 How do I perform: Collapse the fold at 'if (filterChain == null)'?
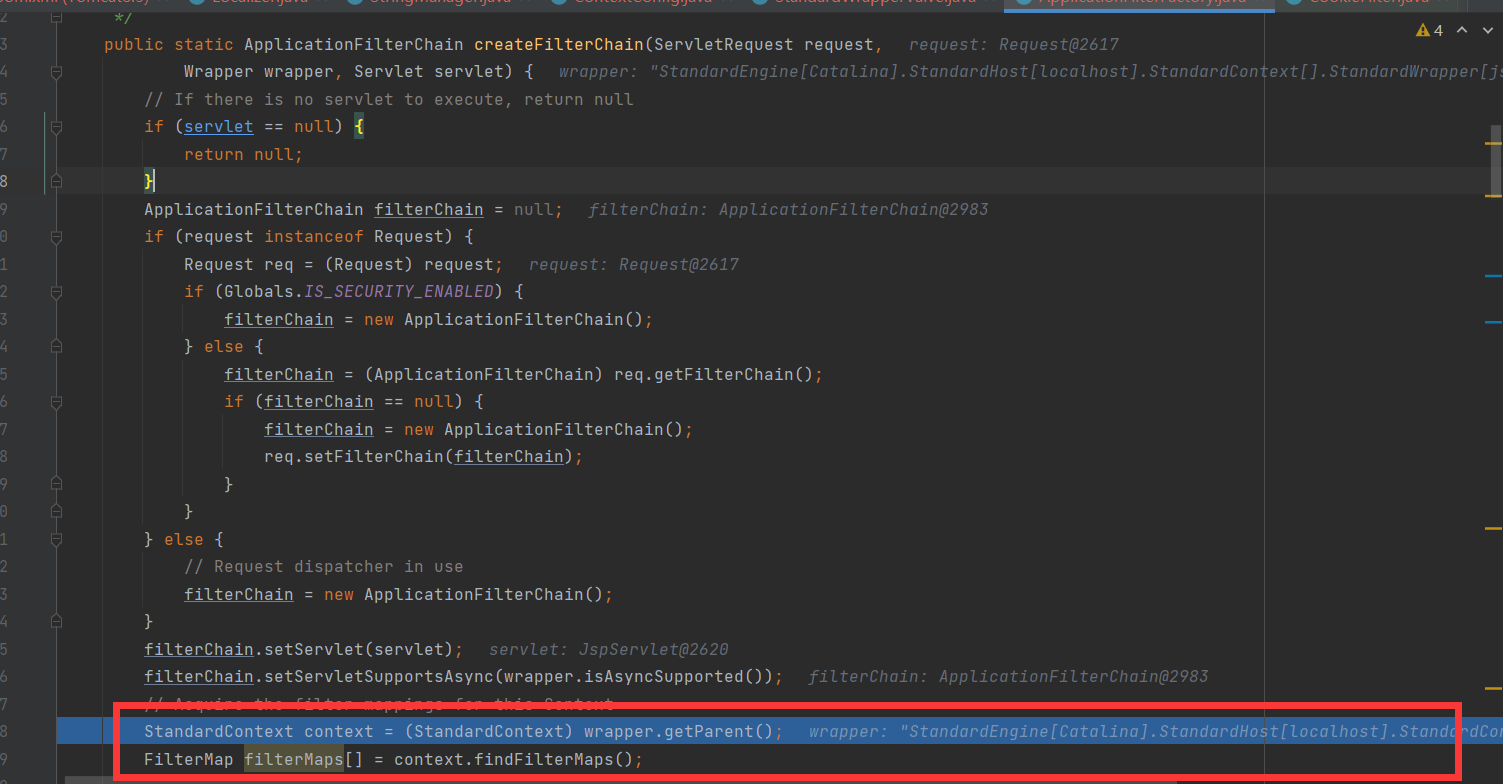56,402
